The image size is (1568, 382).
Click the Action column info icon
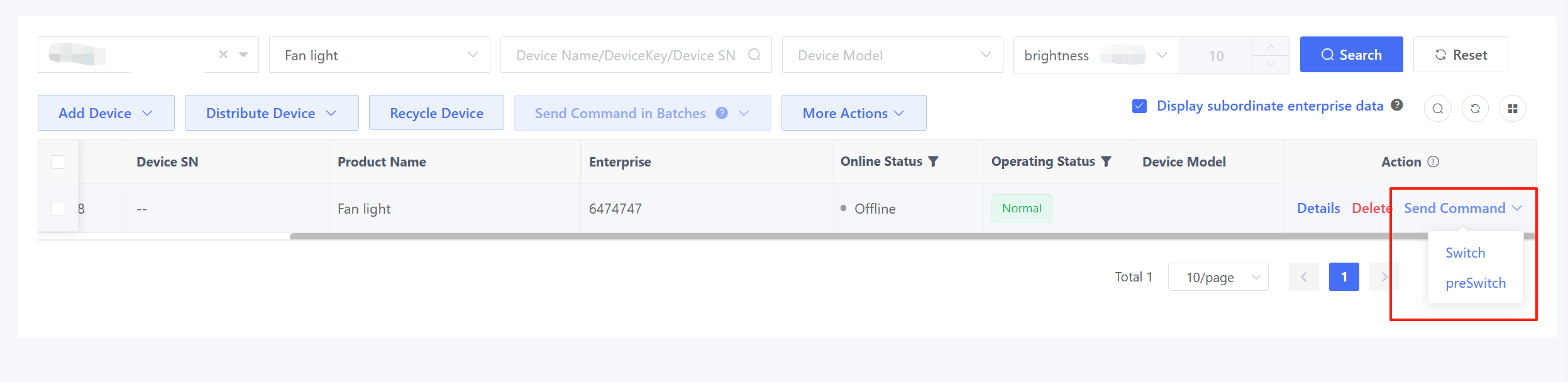1433,161
